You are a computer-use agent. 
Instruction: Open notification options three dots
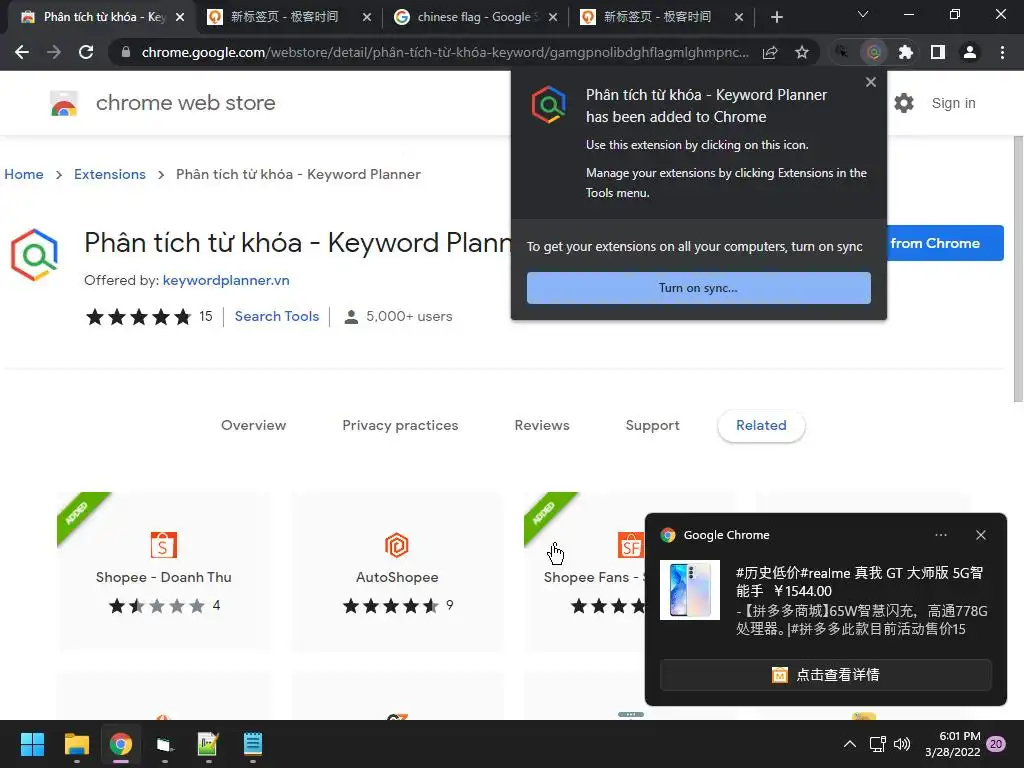point(940,535)
